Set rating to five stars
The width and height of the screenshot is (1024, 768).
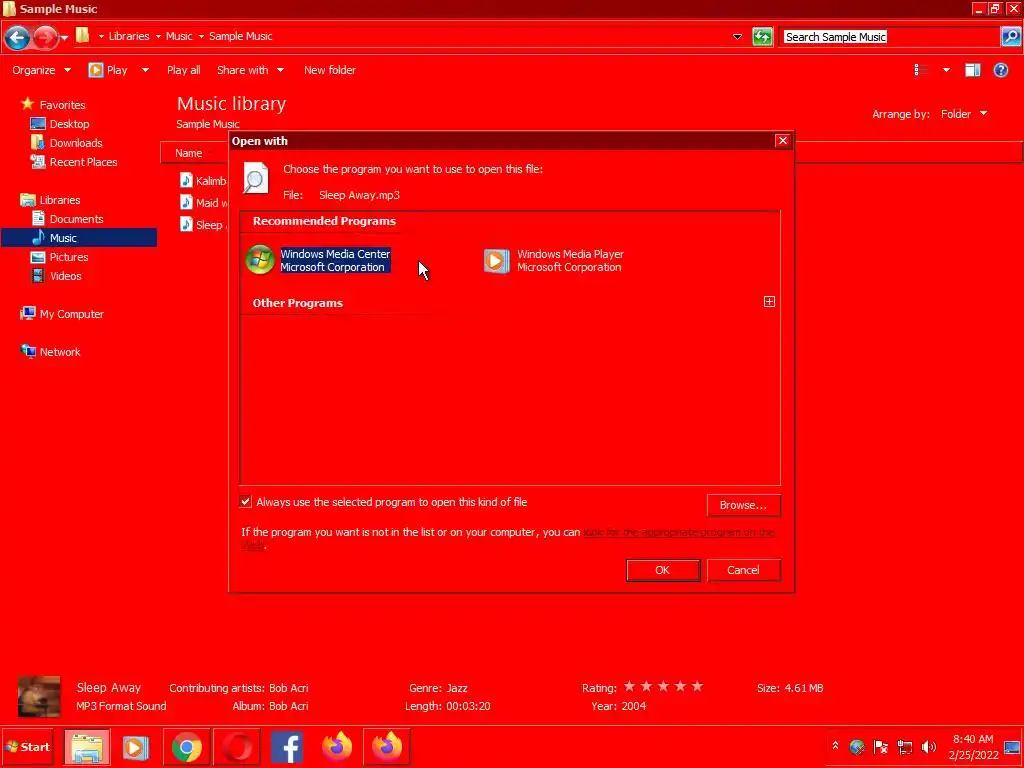(697, 686)
